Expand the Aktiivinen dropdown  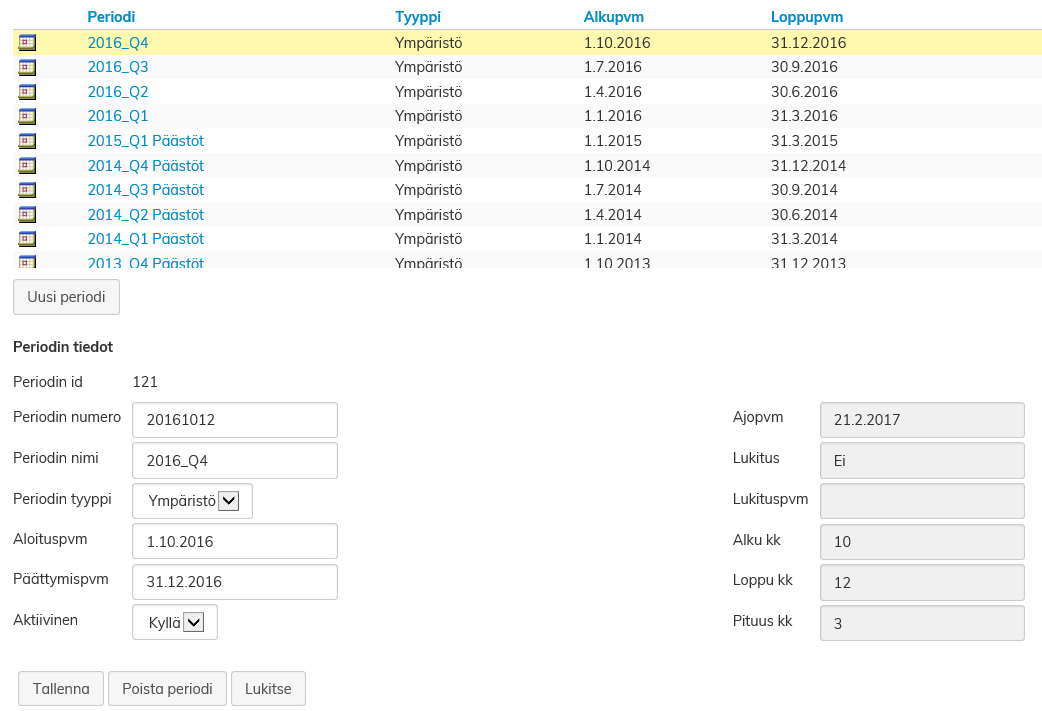click(x=176, y=622)
